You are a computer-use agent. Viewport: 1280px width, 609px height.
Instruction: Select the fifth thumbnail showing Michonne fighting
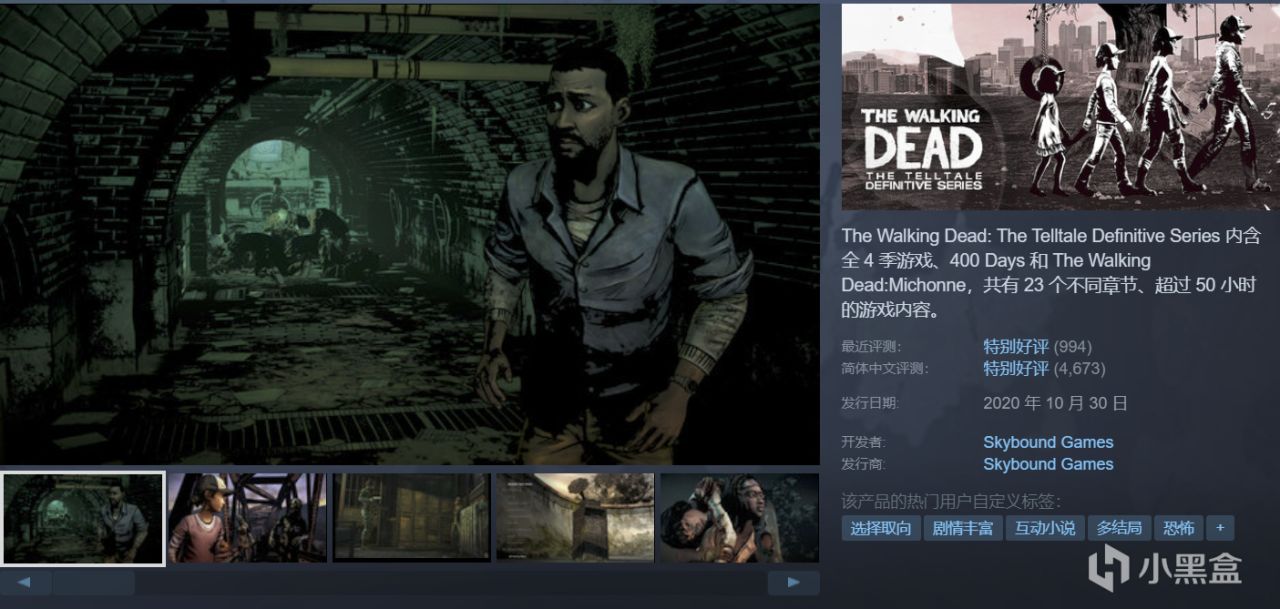pos(739,518)
